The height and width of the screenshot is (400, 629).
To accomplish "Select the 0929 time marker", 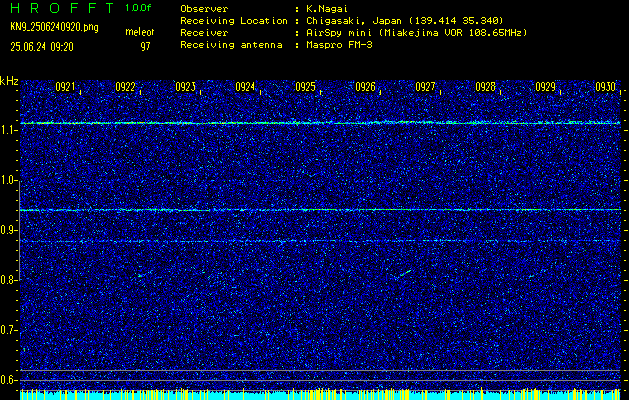I will coord(545,87).
